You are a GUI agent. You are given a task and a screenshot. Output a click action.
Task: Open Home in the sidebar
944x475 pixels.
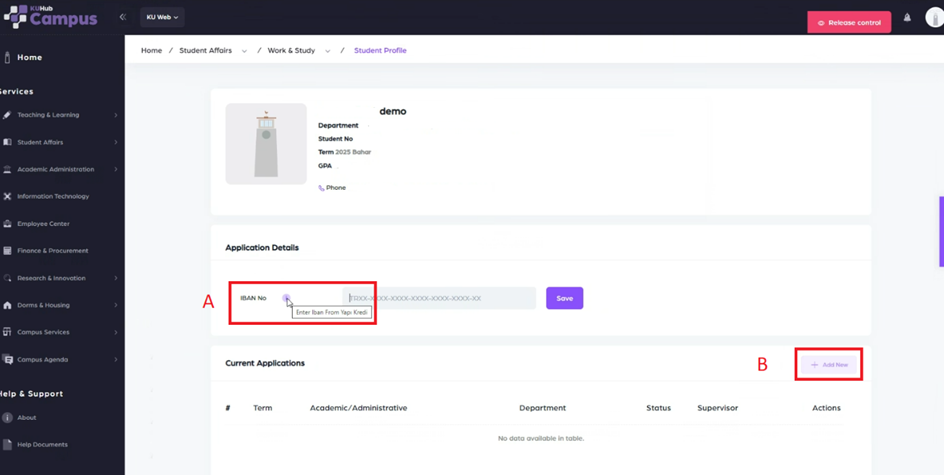[29, 58]
